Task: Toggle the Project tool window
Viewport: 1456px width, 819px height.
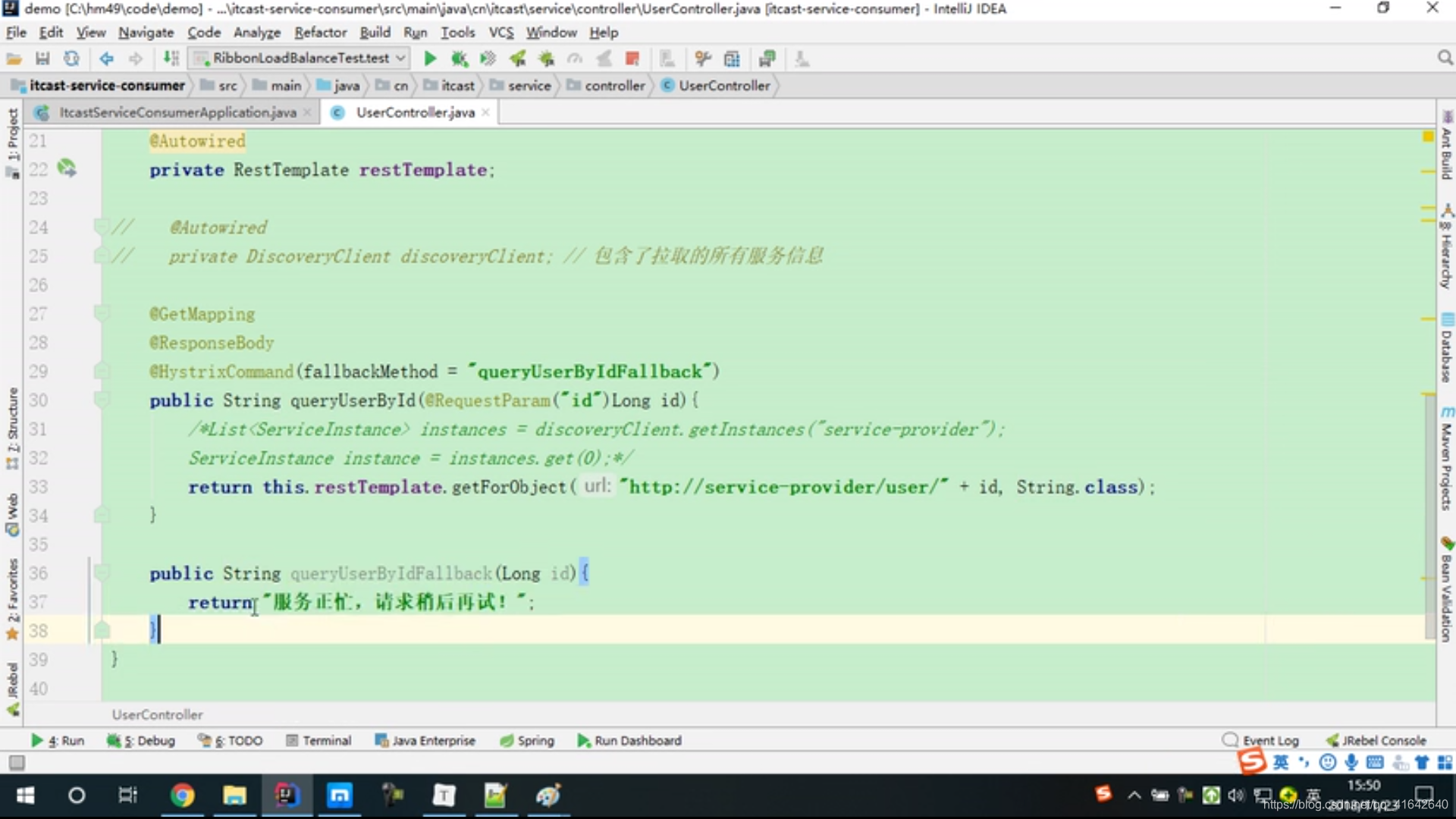Action: [12, 143]
